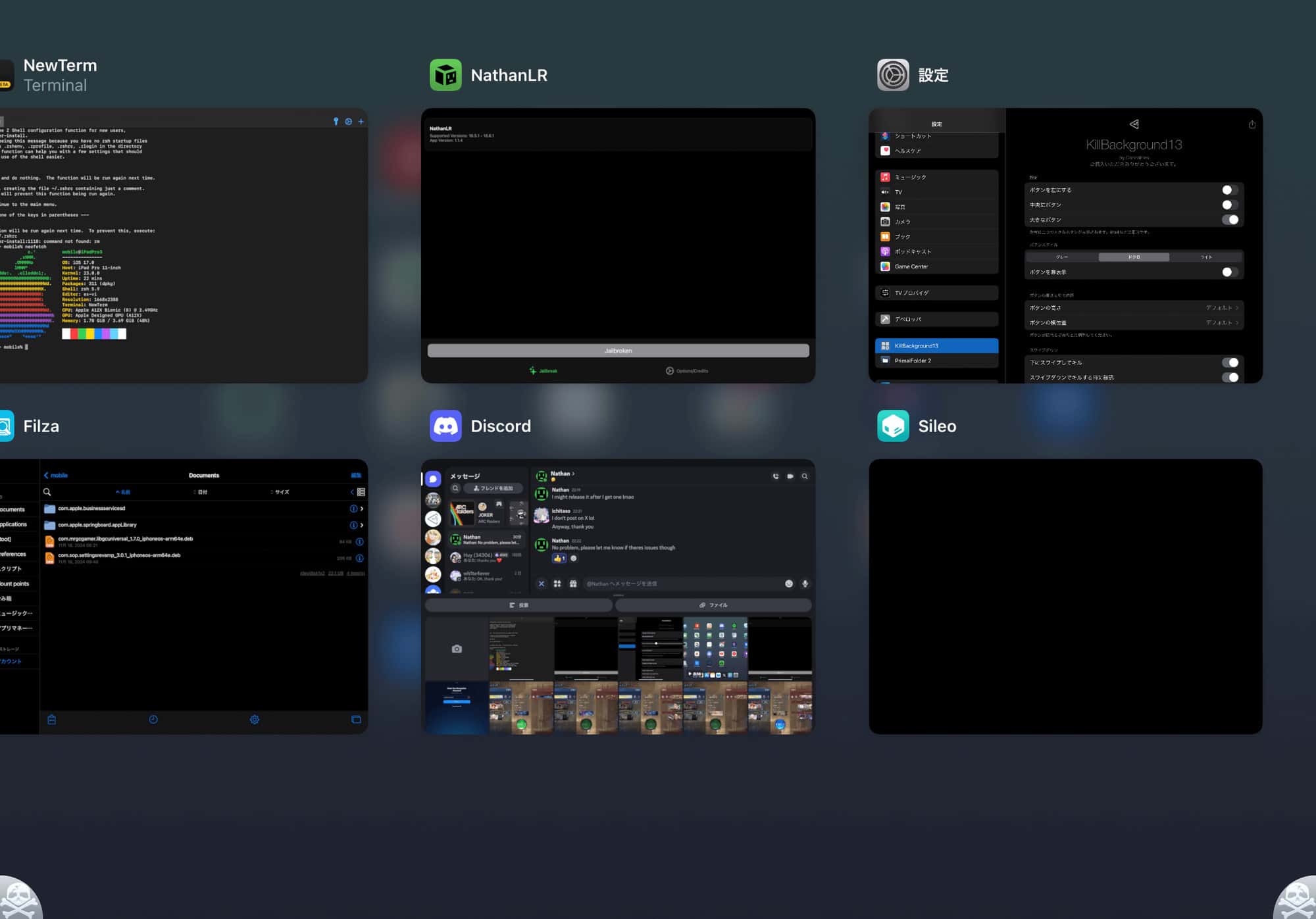
Task: Expand the com.apple.springboard.appLibrary folder chevron
Action: pyautogui.click(x=362, y=525)
